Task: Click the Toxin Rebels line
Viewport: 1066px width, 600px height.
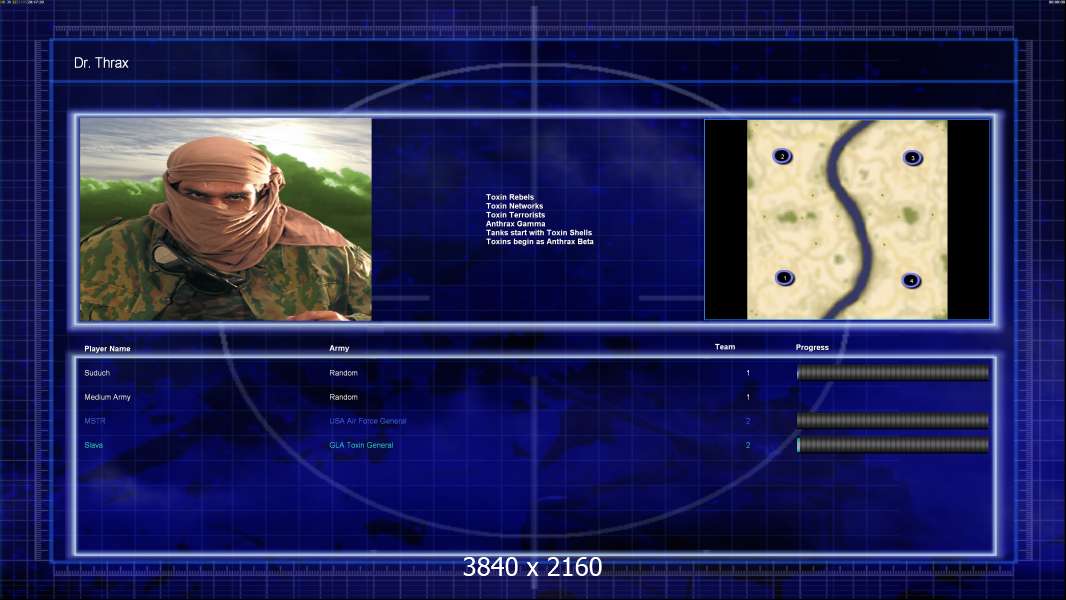Action: (510, 197)
